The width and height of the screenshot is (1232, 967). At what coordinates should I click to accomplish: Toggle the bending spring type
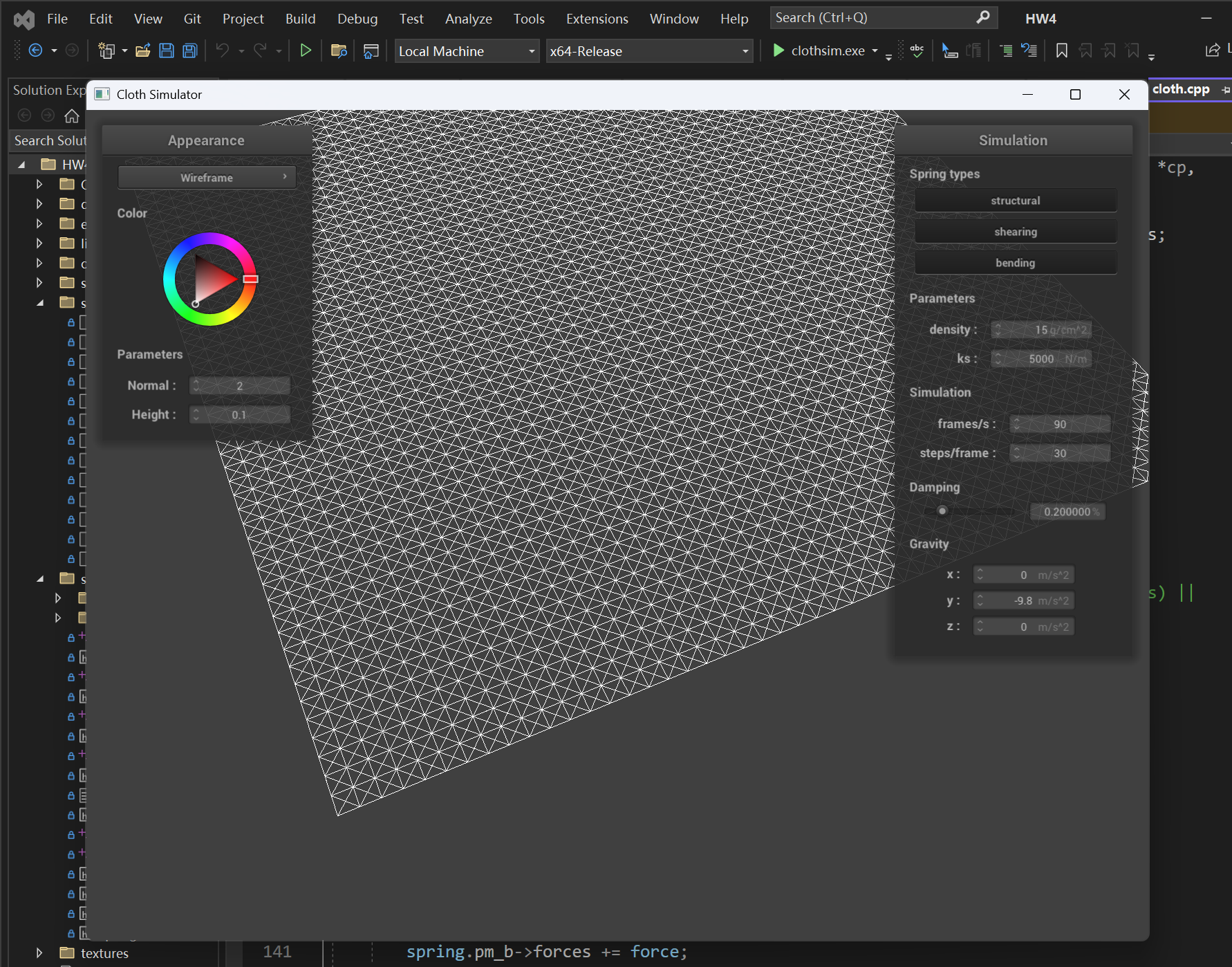(x=1015, y=263)
